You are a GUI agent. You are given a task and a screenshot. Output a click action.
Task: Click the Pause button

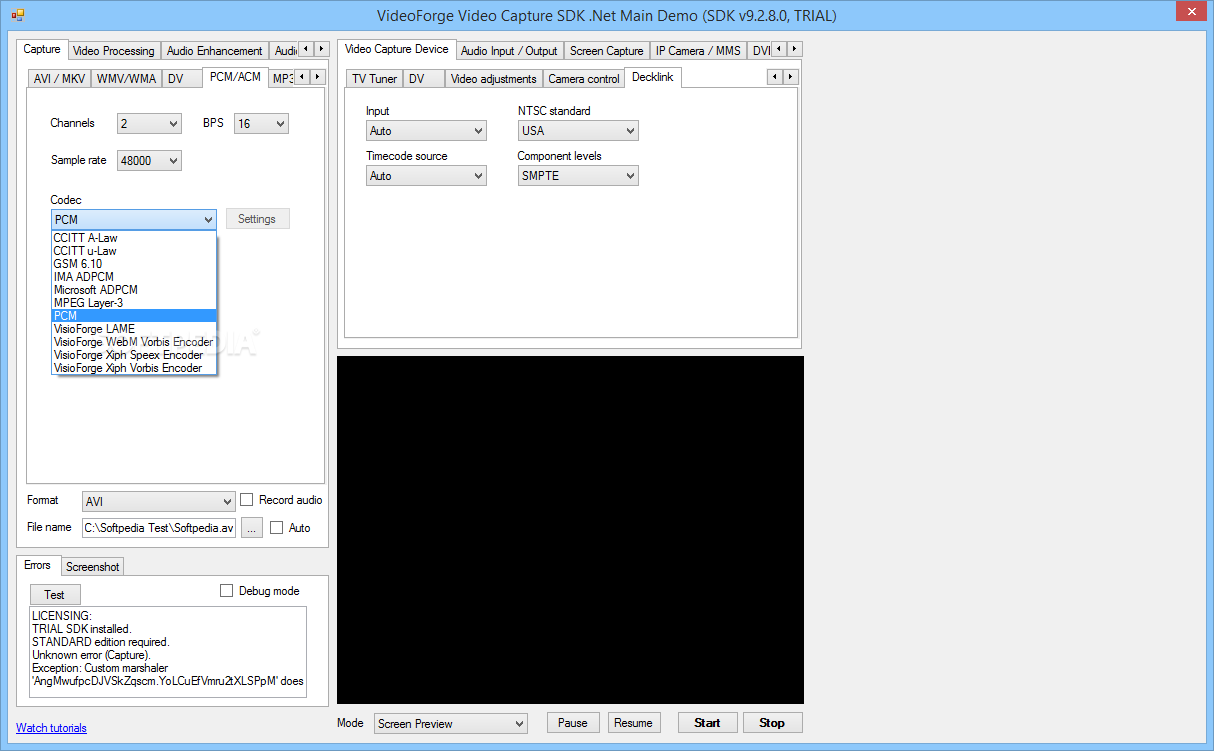coord(573,723)
